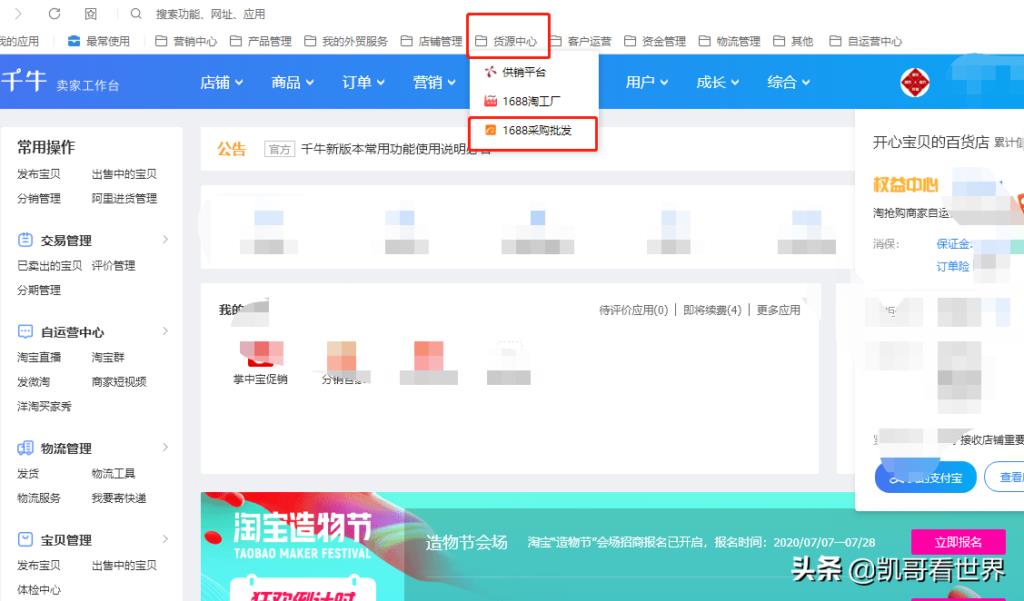Click the home page icon
This screenshot has height=601, width=1024.
click(91, 14)
